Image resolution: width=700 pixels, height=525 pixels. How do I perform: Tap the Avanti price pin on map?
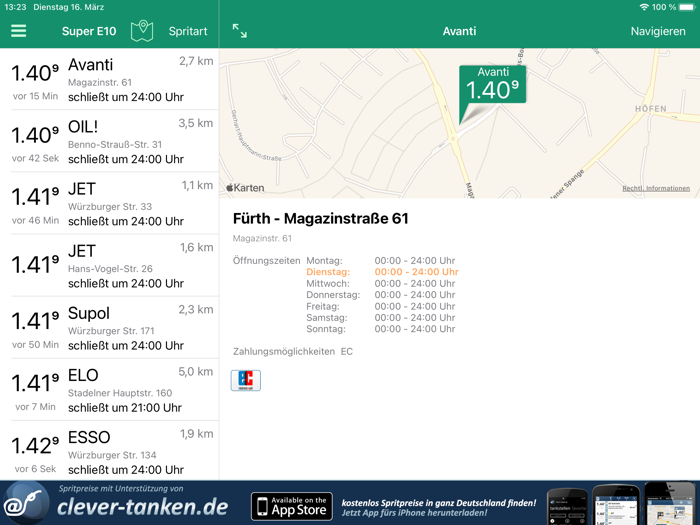click(x=493, y=85)
